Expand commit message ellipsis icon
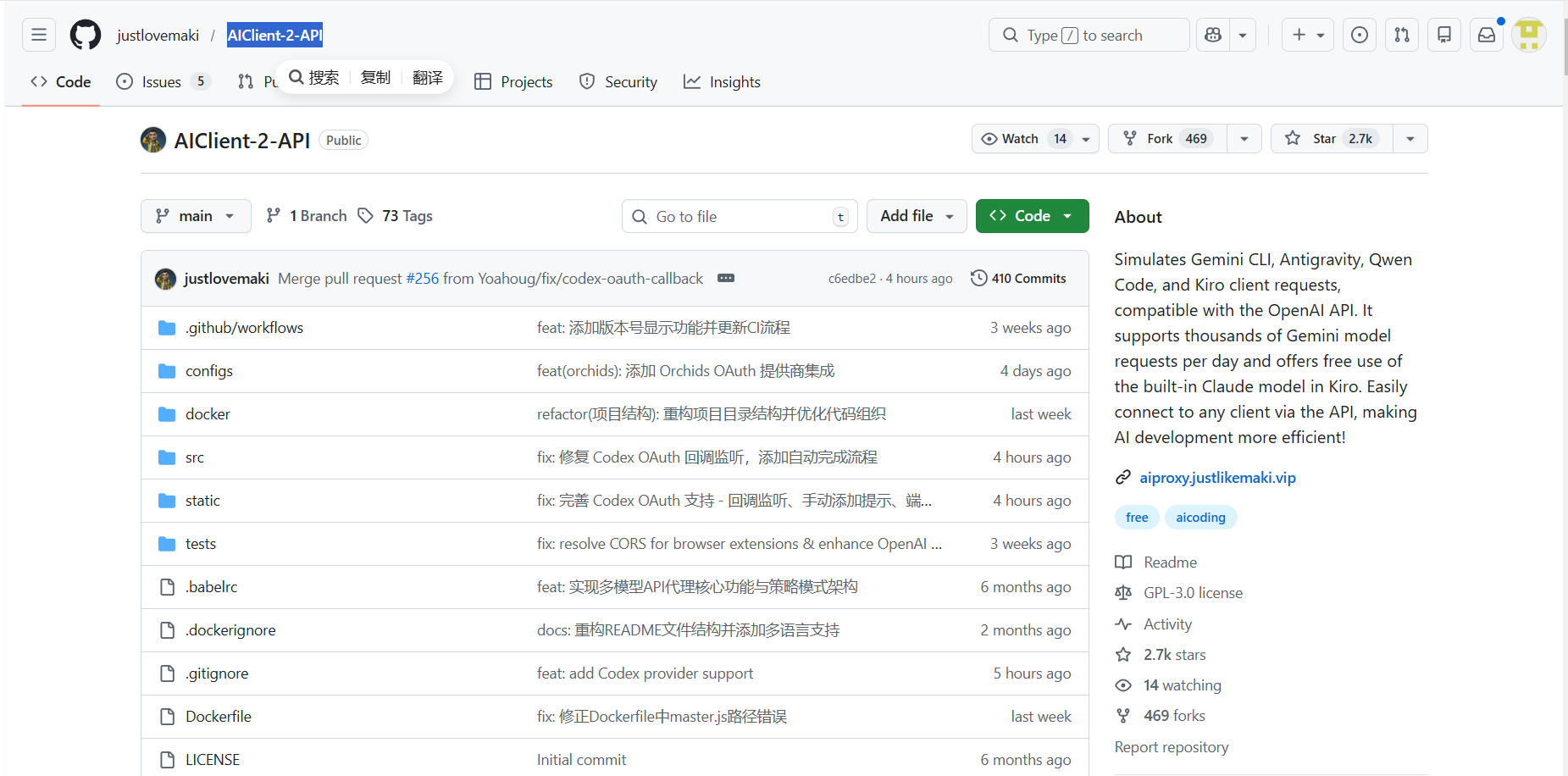 pos(726,278)
